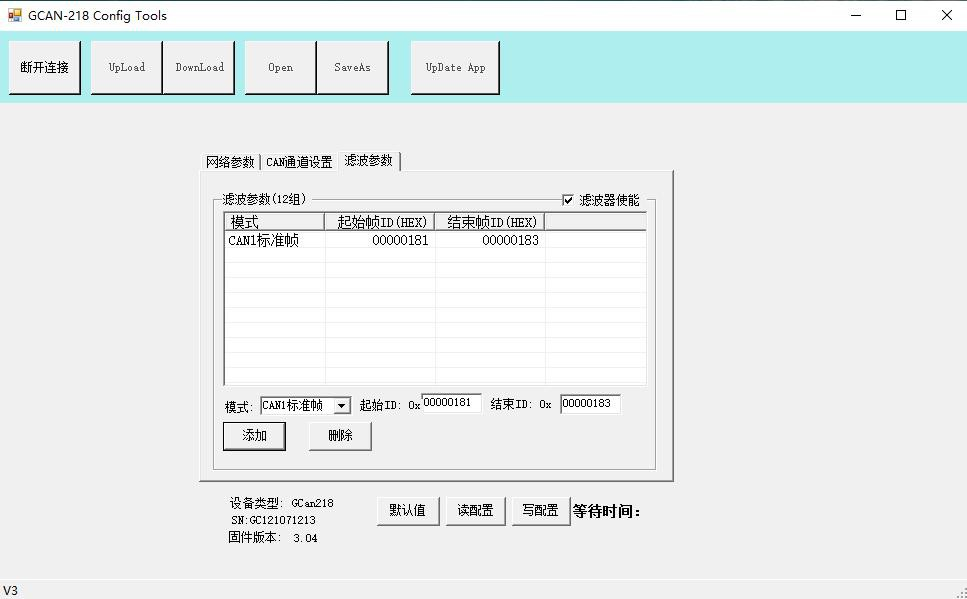Screen dimensions: 967x599
Task: Open the CAN通道设置 tab
Action: (x=299, y=162)
